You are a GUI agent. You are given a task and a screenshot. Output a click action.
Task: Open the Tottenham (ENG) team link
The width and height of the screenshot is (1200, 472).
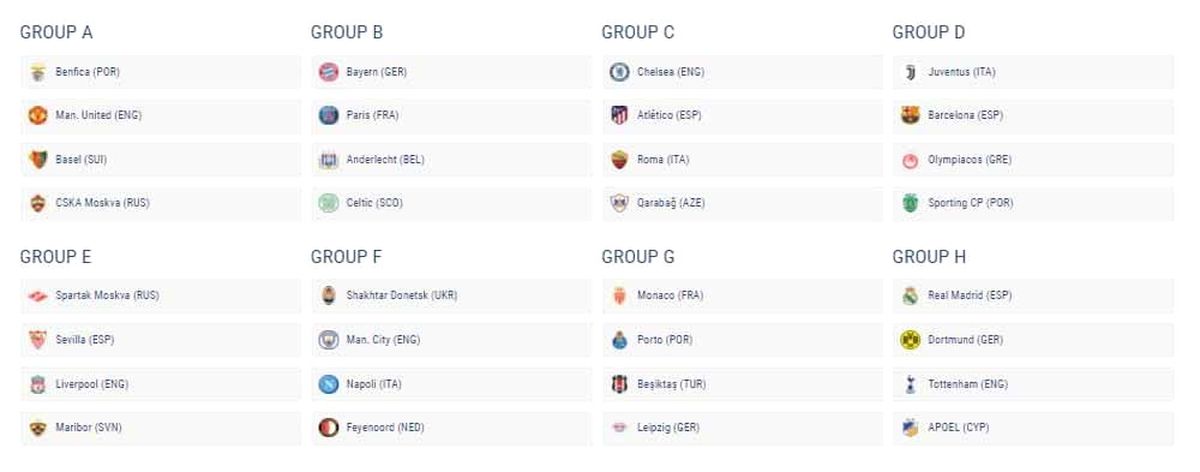tap(969, 384)
